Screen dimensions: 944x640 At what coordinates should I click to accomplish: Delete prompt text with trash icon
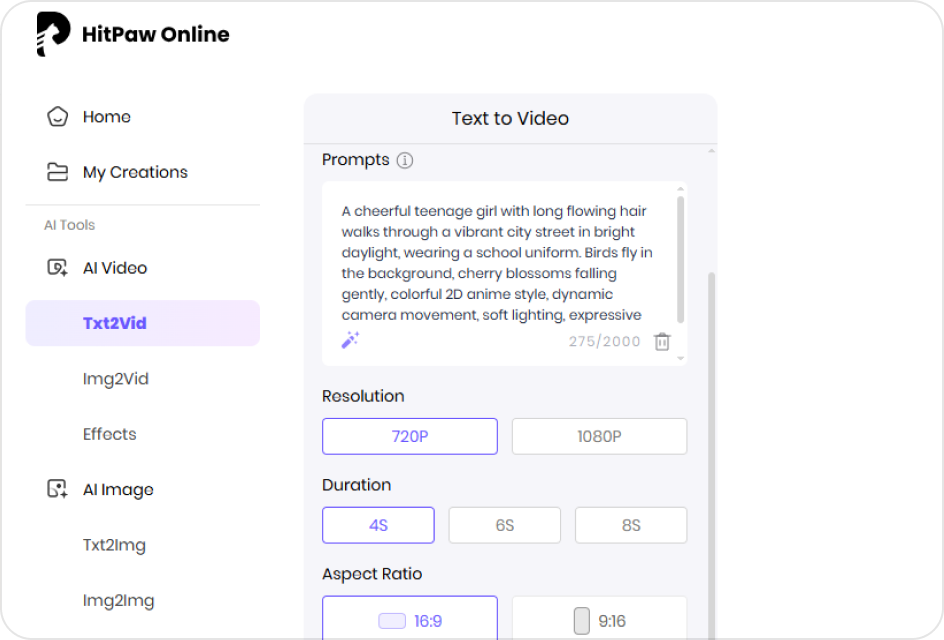coord(662,342)
